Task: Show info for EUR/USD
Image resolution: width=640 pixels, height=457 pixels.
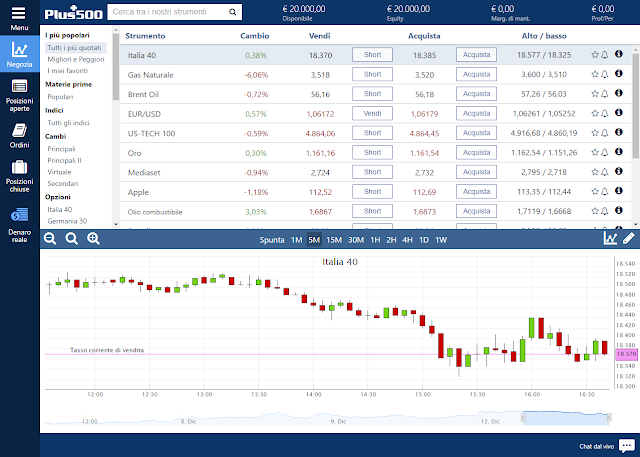Action: tap(619, 112)
